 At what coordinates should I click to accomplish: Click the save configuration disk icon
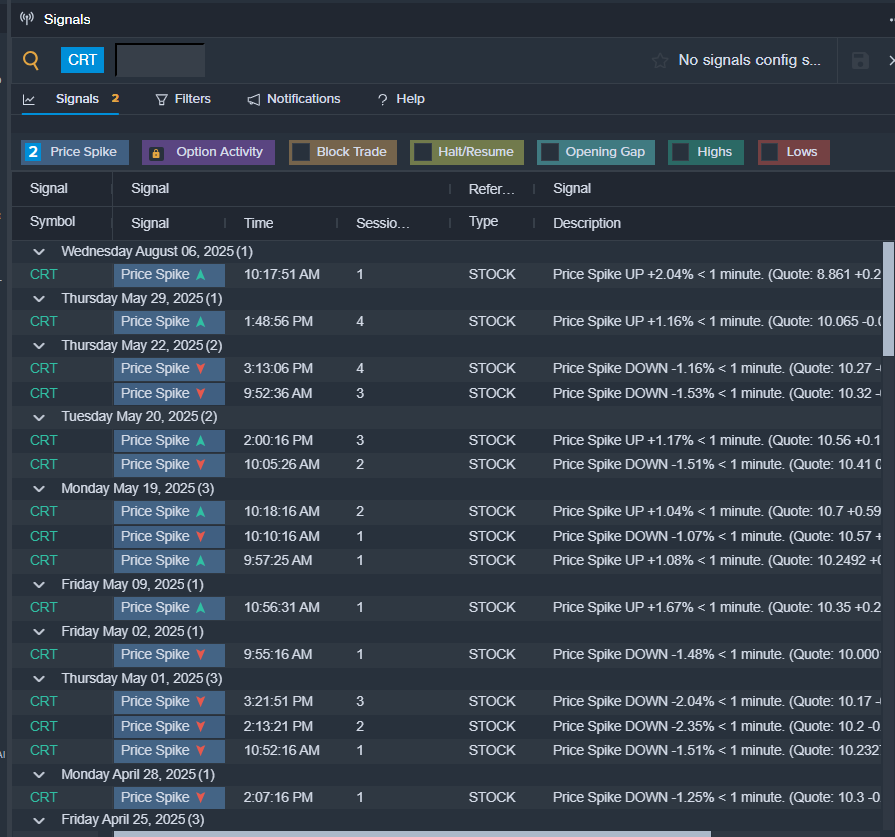point(860,61)
